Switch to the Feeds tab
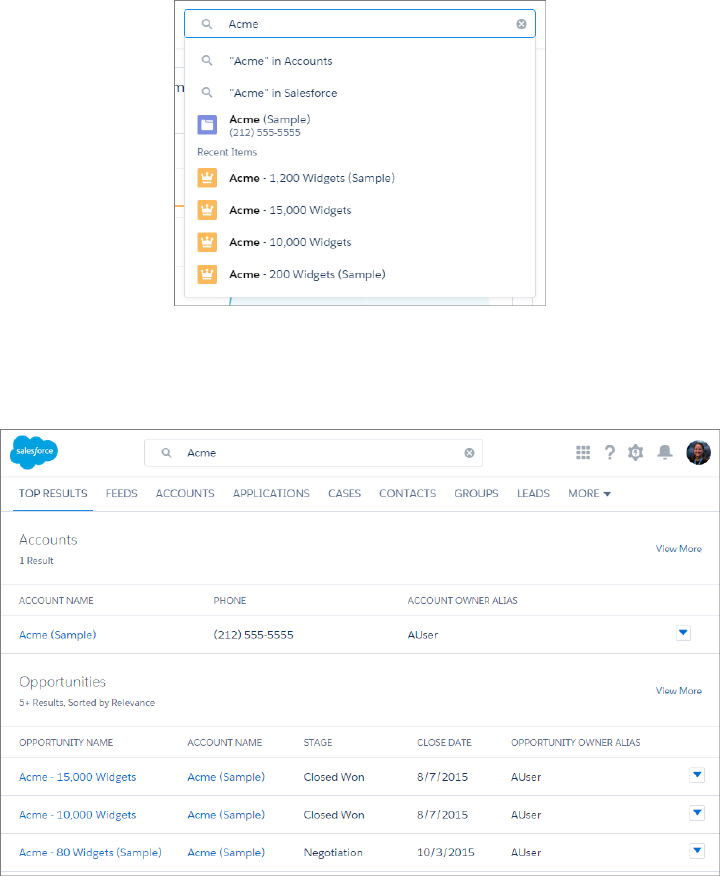 (121, 493)
